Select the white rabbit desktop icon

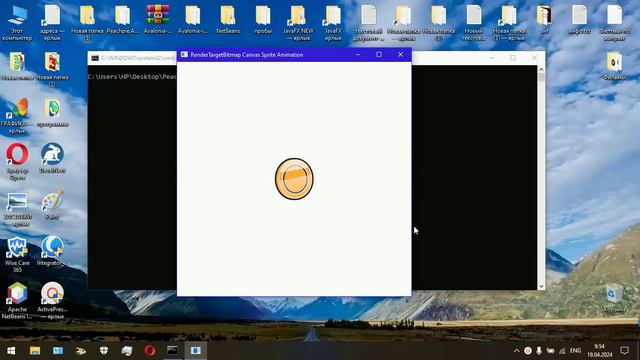[52, 158]
